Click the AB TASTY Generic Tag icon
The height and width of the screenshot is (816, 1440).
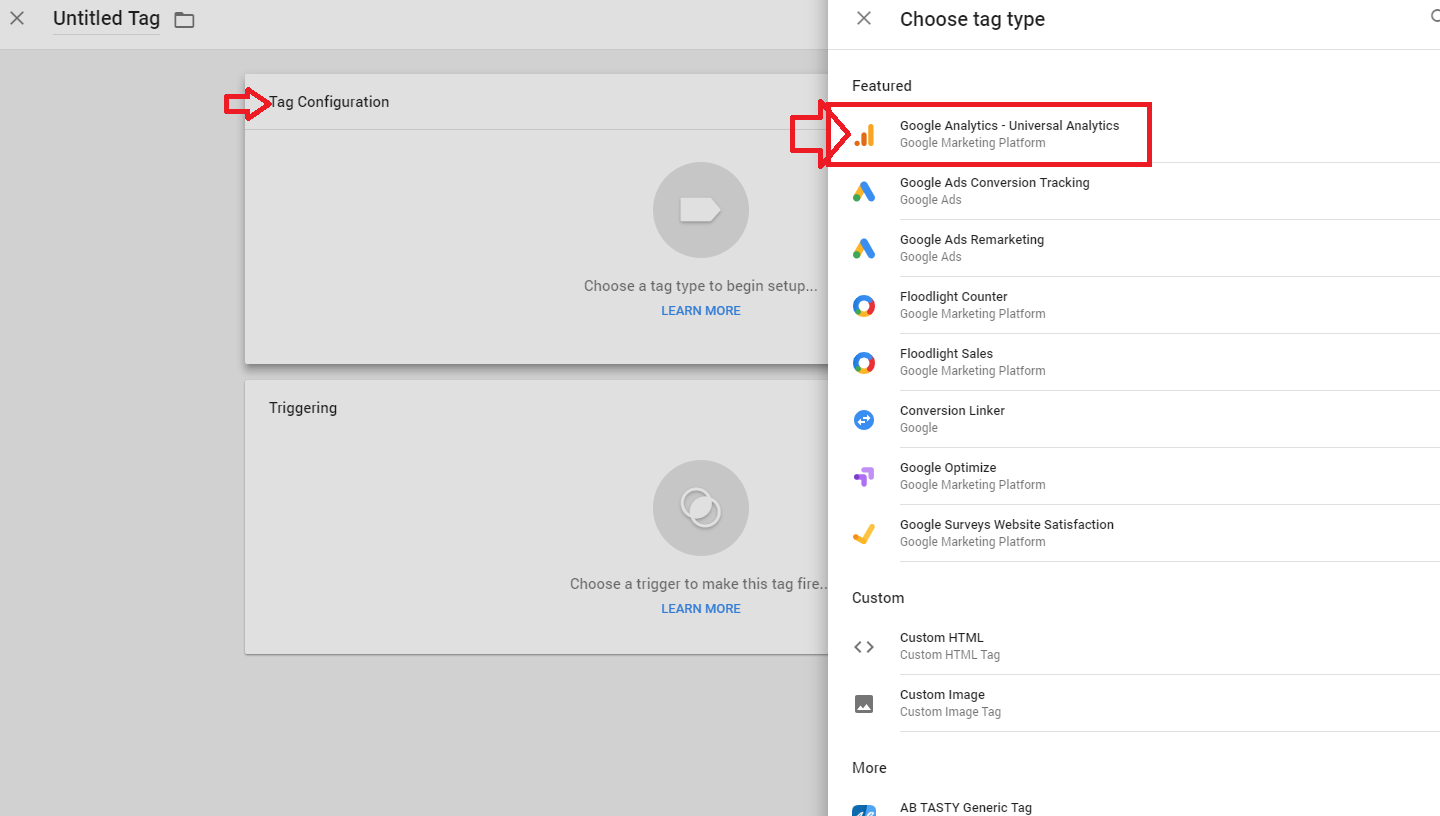coord(864,810)
